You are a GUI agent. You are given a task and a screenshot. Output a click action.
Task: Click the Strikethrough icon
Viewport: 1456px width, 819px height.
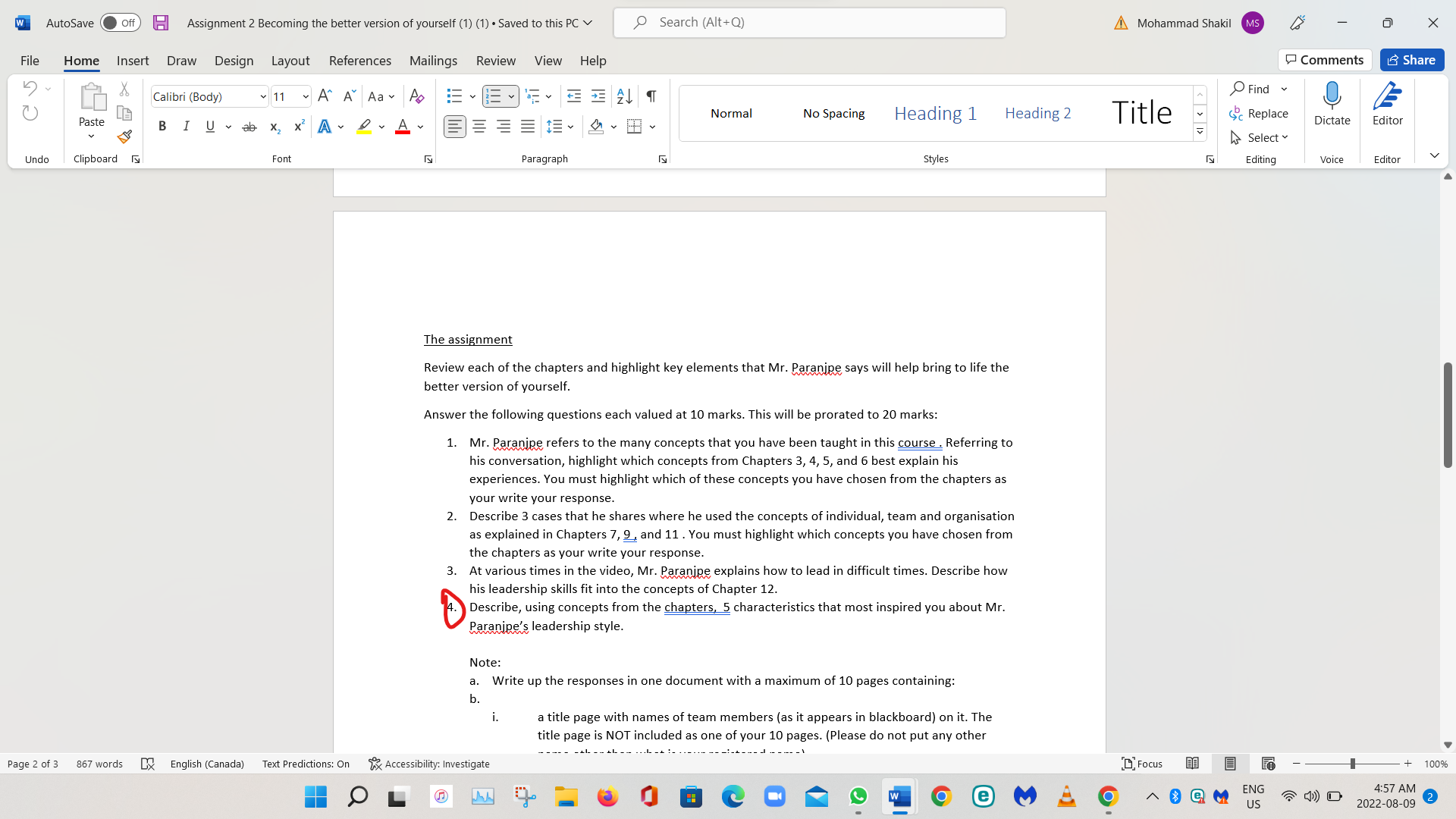249,127
